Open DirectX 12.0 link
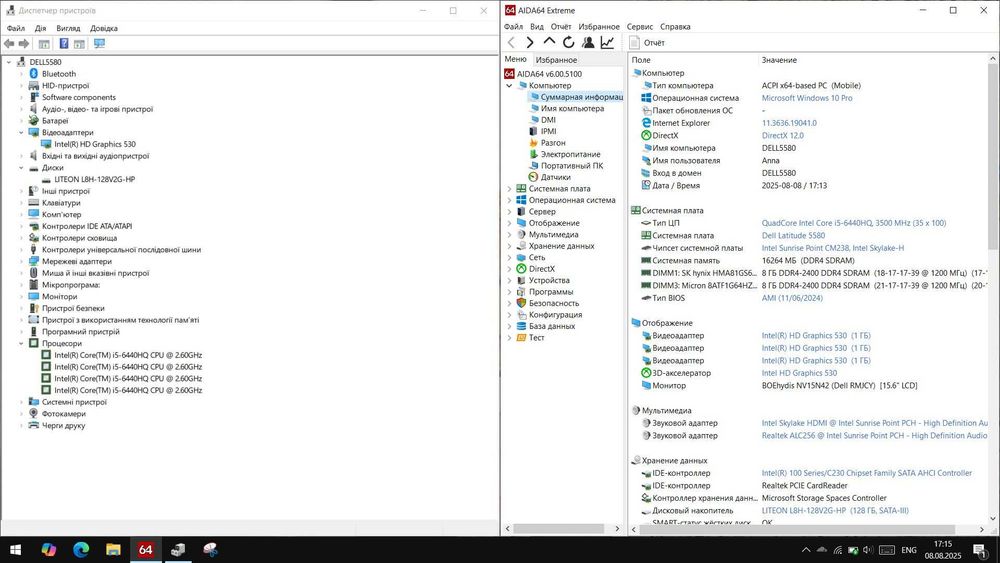 click(x=783, y=135)
